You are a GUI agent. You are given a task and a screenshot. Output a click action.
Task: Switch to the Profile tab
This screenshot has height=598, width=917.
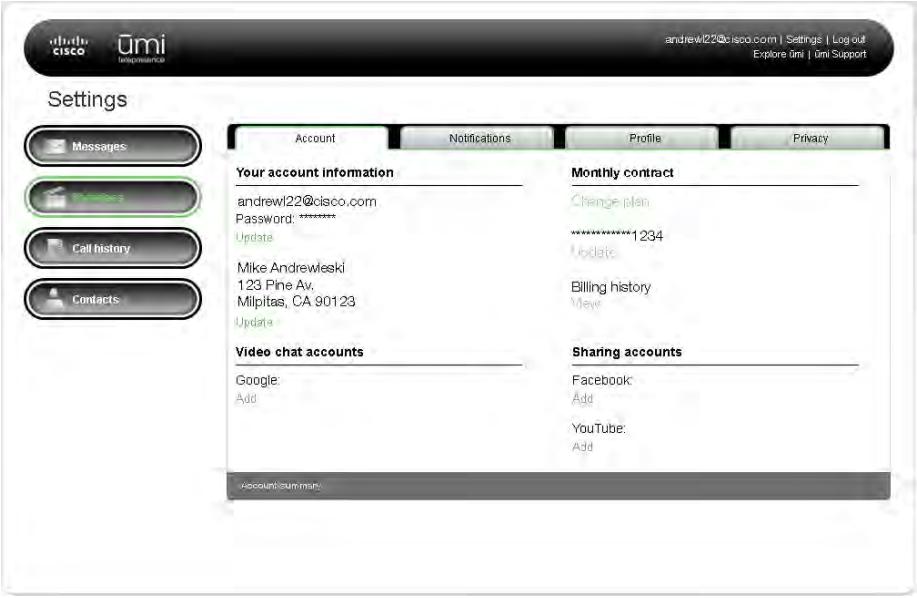tap(644, 138)
